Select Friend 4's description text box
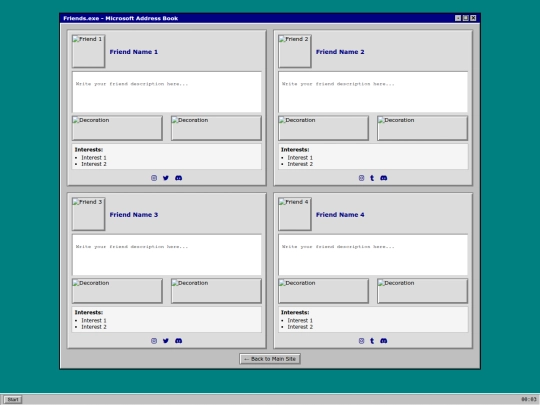 pos(373,255)
